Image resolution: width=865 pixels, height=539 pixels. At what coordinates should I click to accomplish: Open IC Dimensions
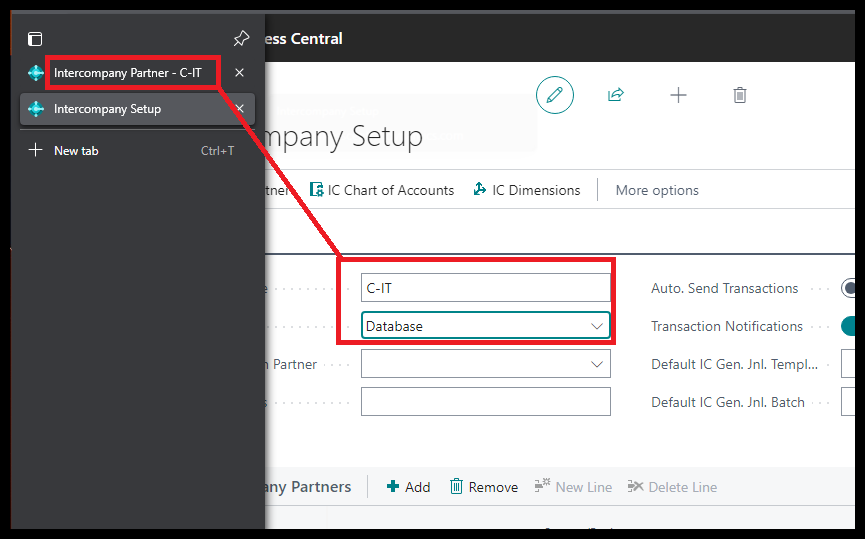[x=527, y=190]
